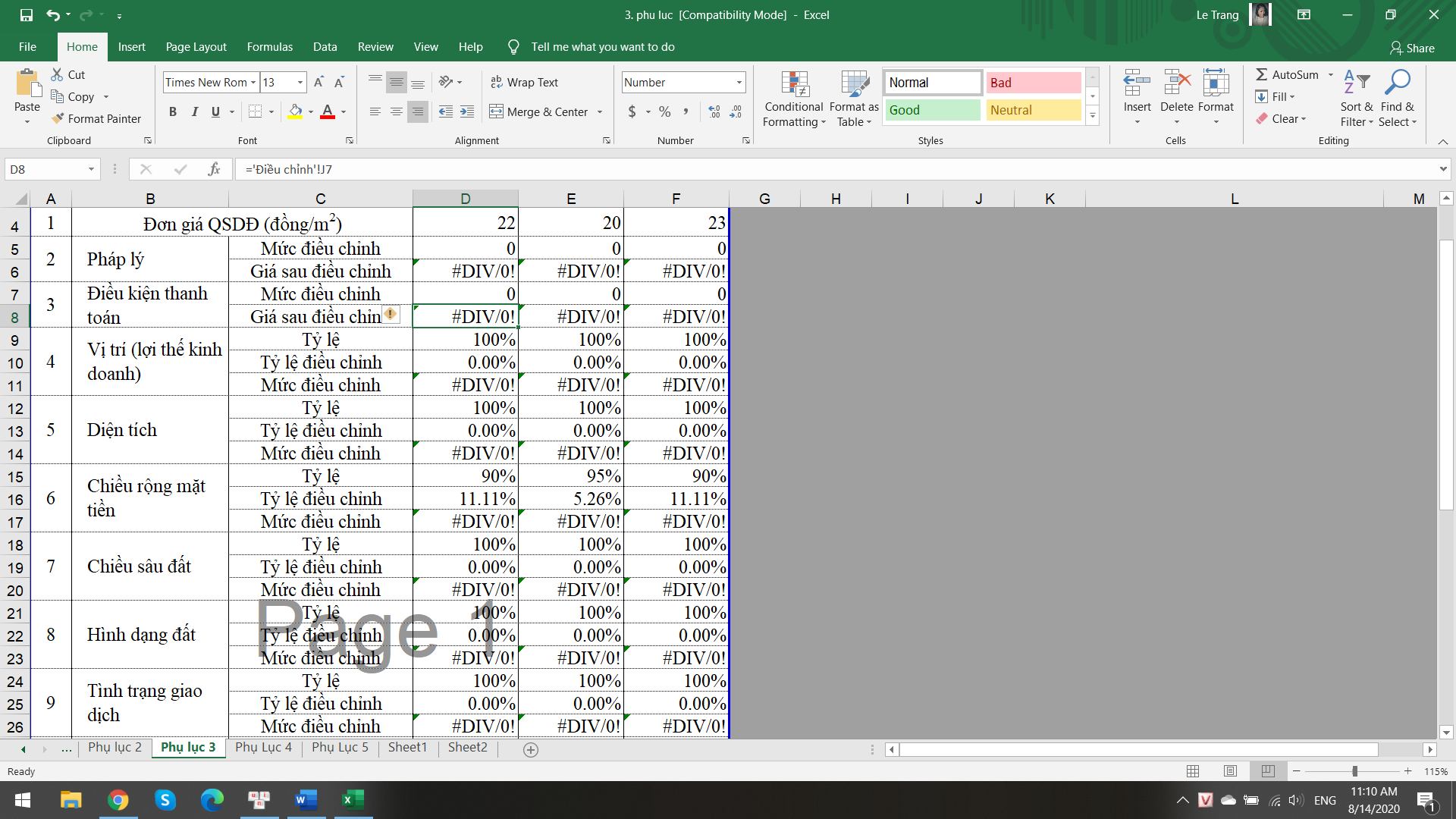Click the Format cells icon
This screenshot has width=1456, height=819.
tap(1216, 83)
